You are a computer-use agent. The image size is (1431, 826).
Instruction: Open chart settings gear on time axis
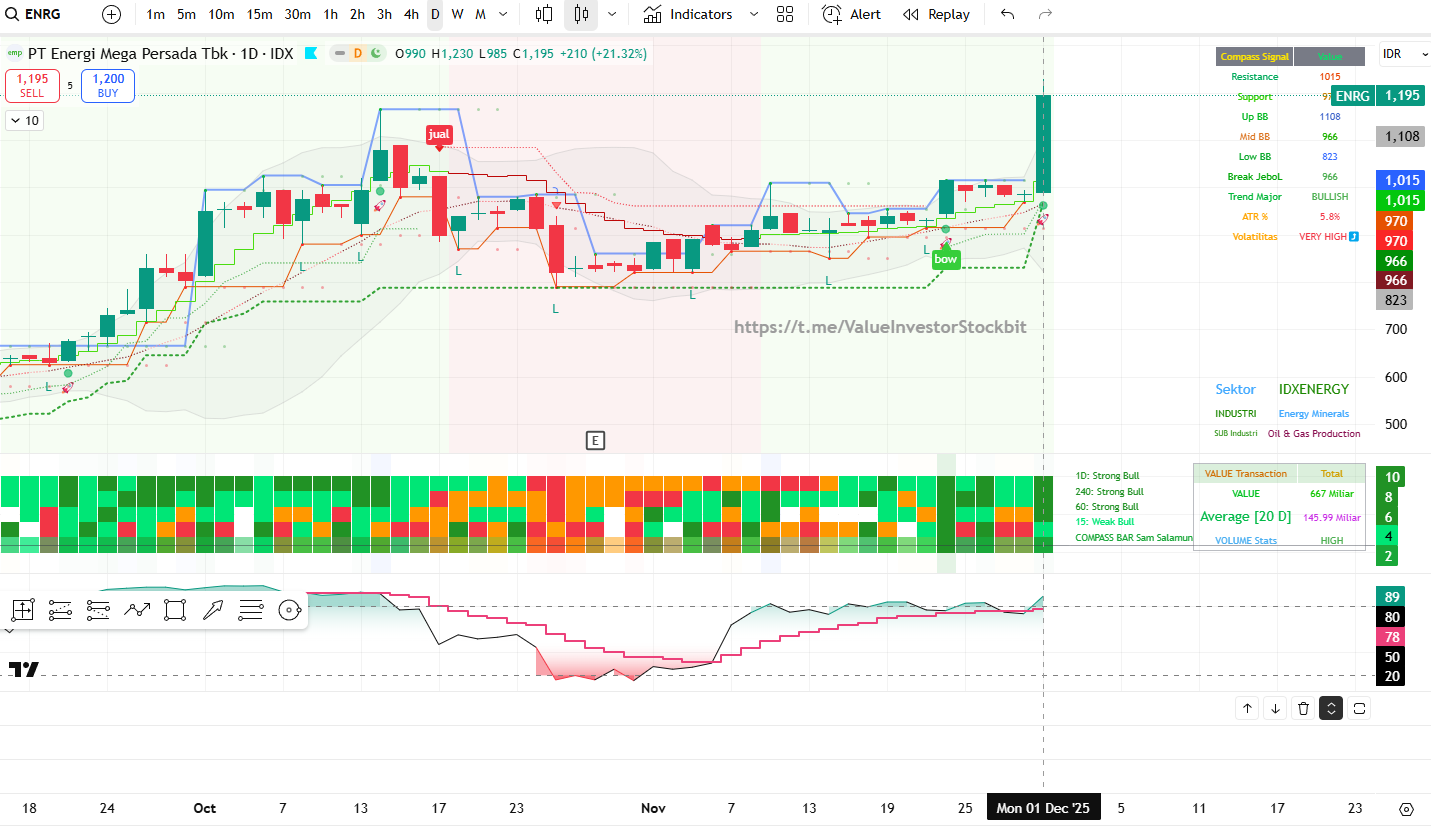[x=1406, y=809]
